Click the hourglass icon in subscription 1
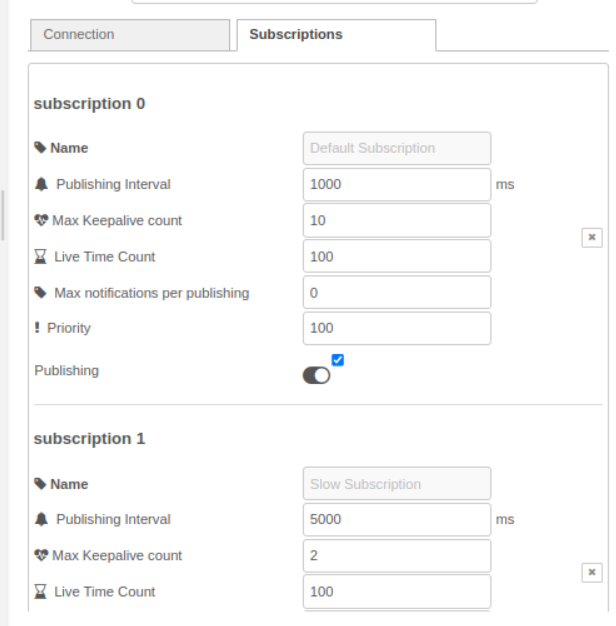The image size is (616, 626). [40, 592]
